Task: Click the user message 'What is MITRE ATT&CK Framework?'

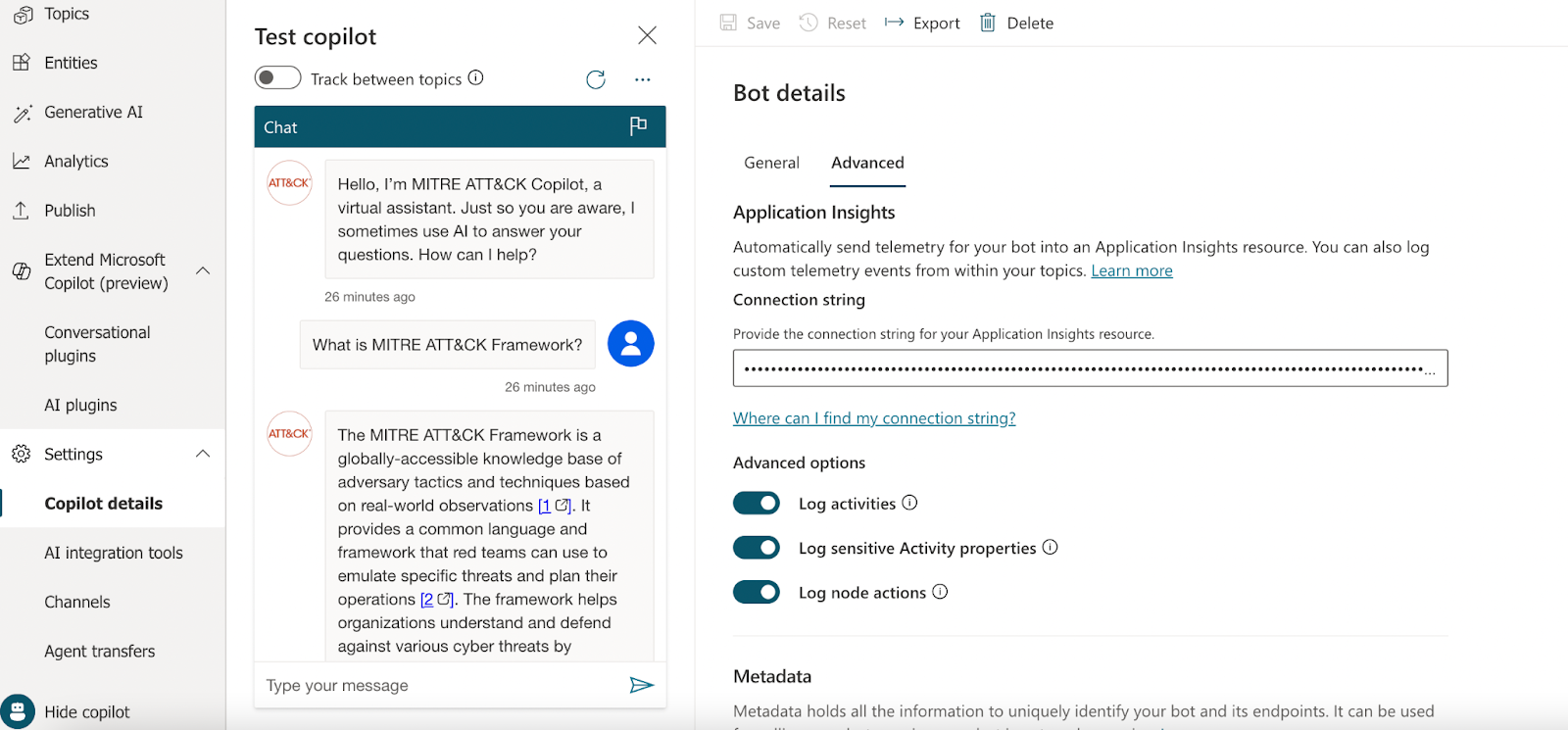Action: point(447,345)
